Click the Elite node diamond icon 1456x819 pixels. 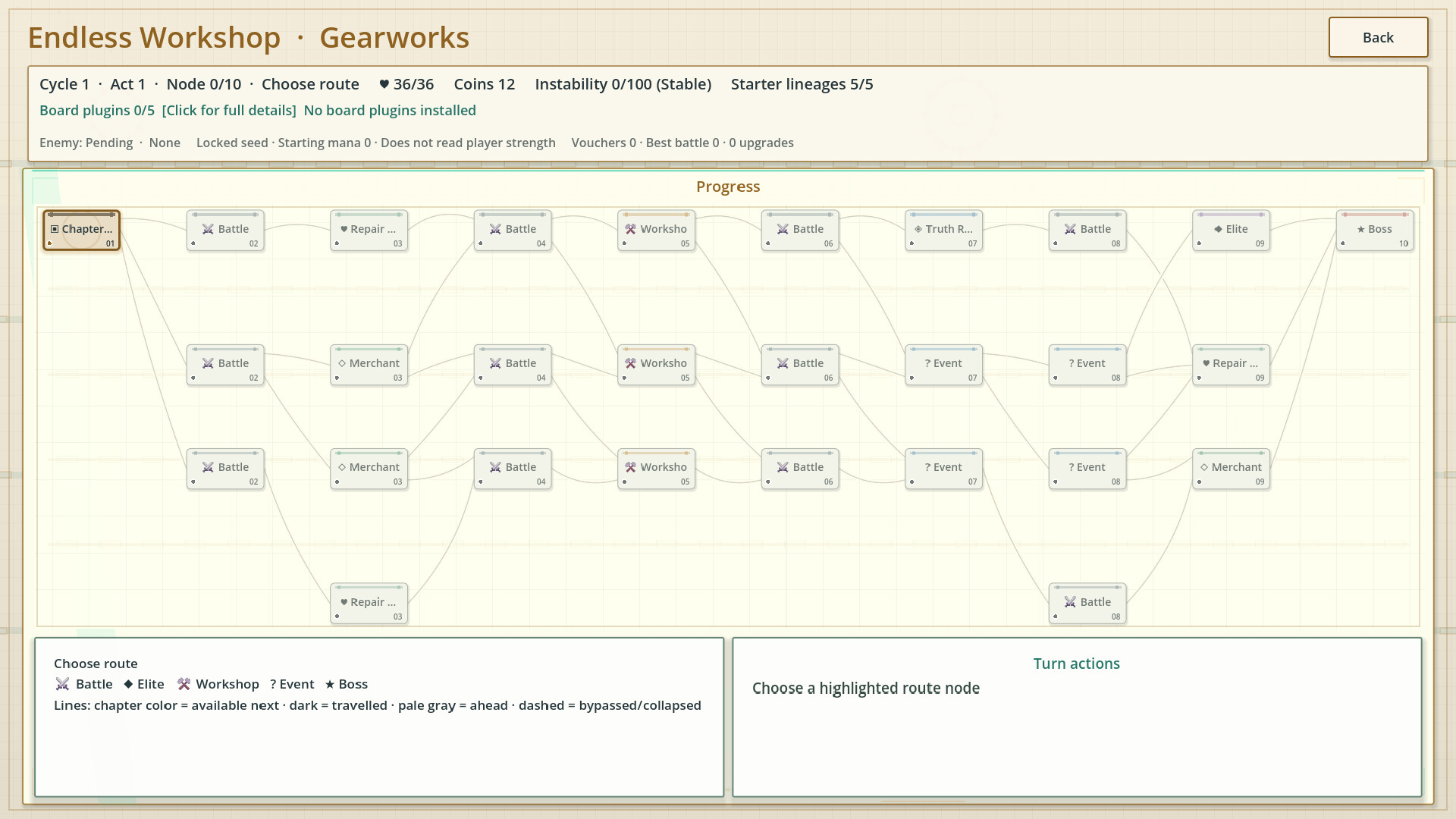click(x=1218, y=229)
